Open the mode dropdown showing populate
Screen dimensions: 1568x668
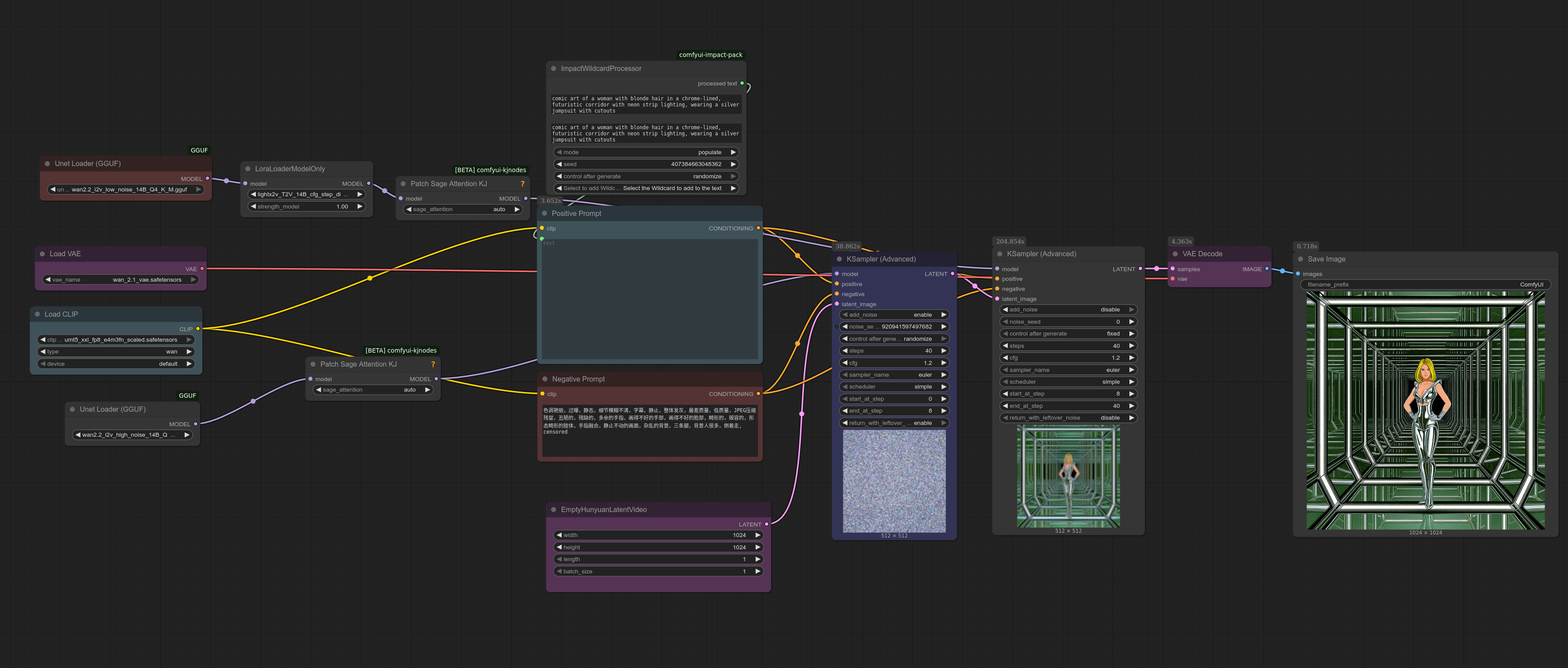(x=646, y=153)
